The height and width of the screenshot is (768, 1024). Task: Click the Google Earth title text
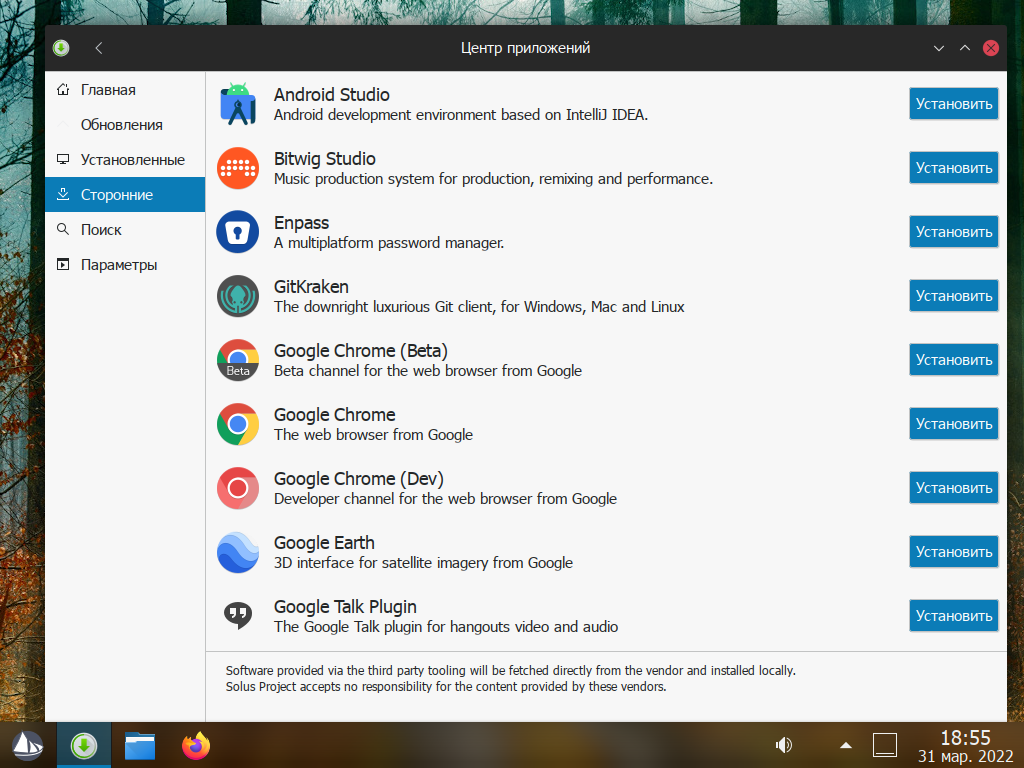point(324,543)
